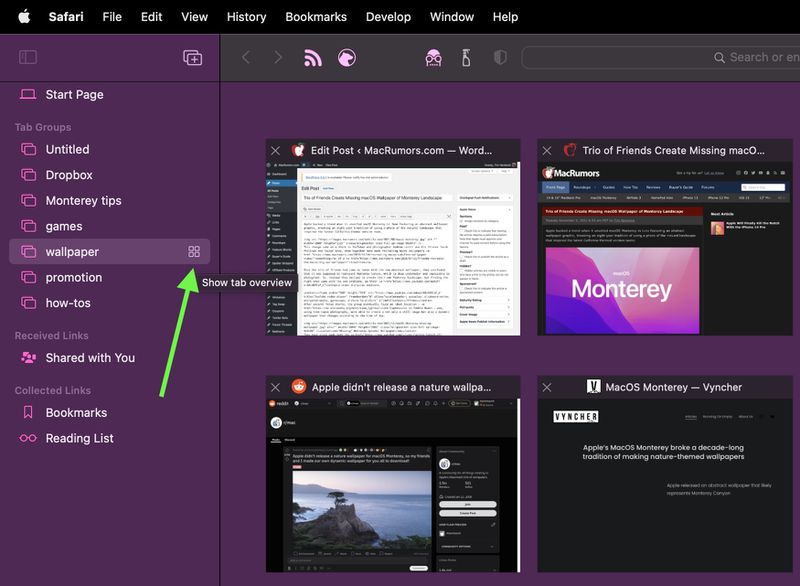800x586 pixels.
Task: Go back with the back arrow
Action: (x=246, y=58)
